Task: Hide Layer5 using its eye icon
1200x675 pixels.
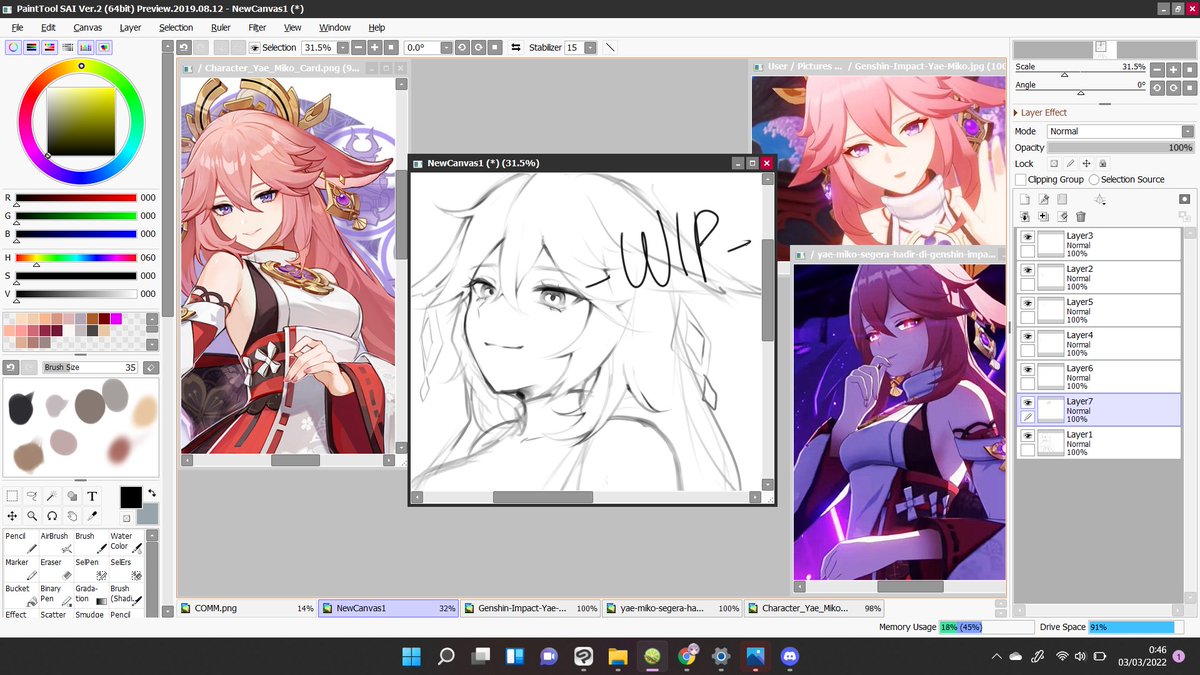Action: click(x=1027, y=304)
